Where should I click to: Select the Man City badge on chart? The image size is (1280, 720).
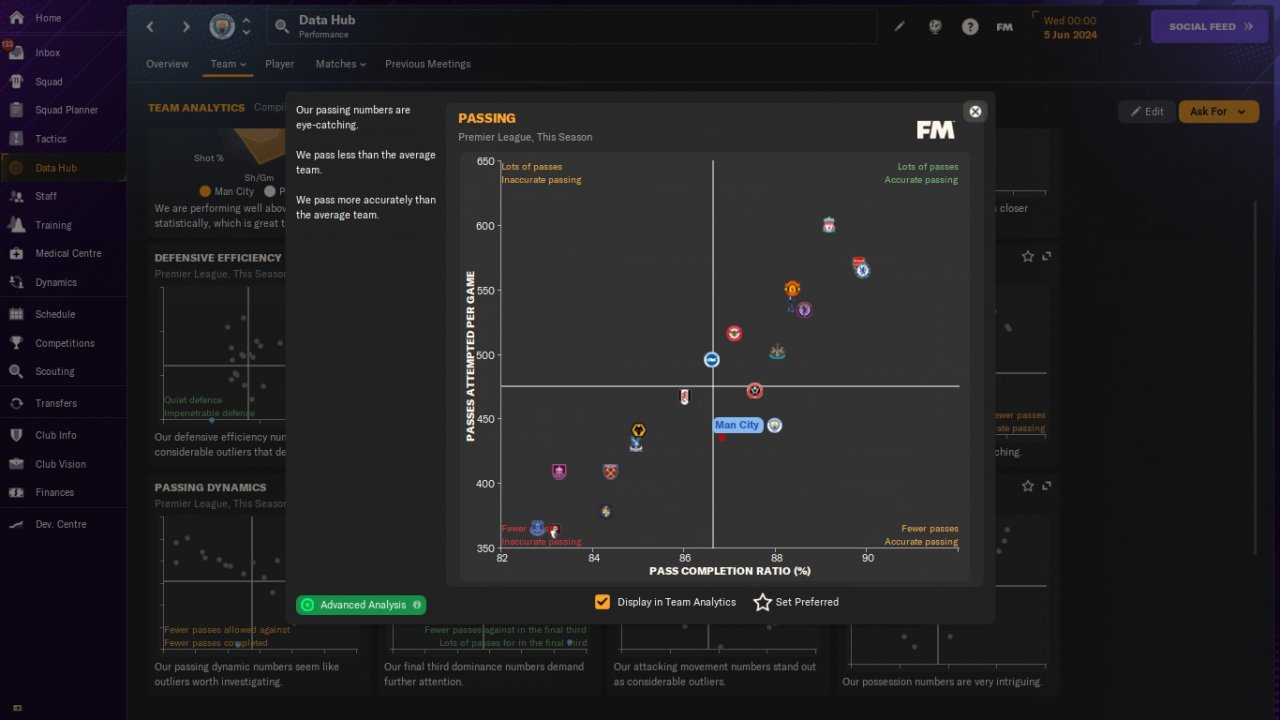point(774,425)
